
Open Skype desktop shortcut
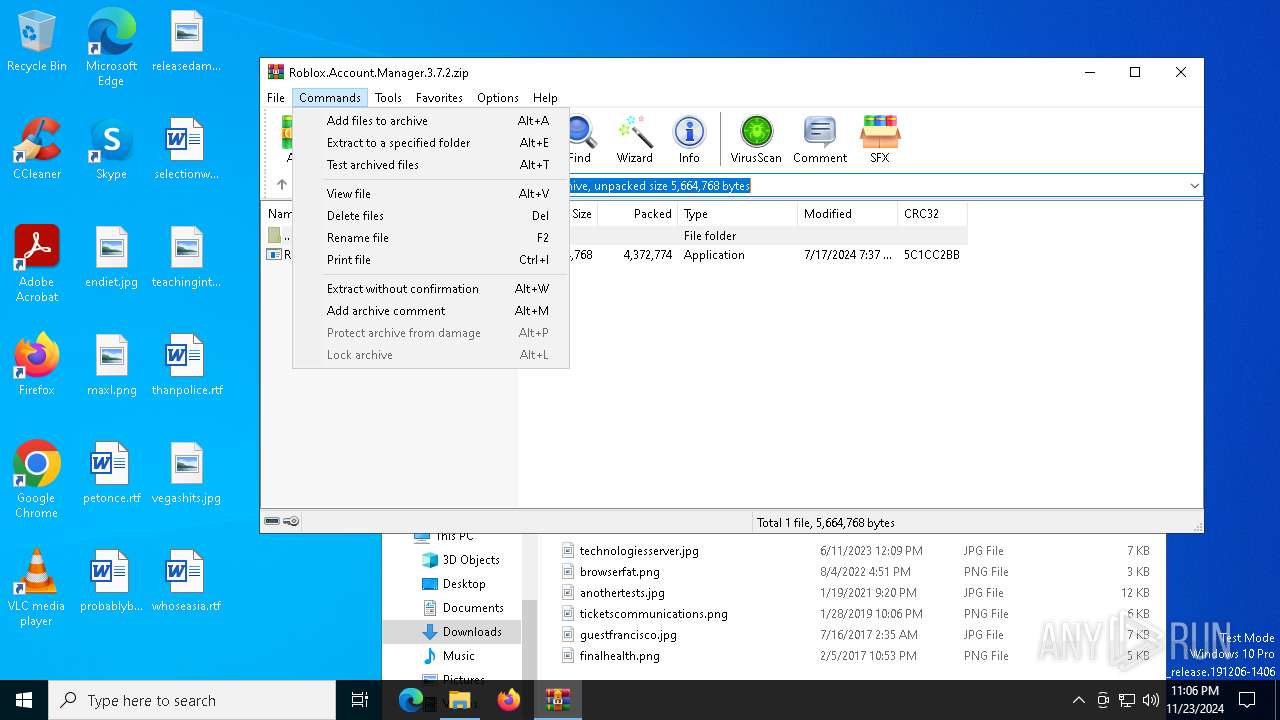pos(111,149)
